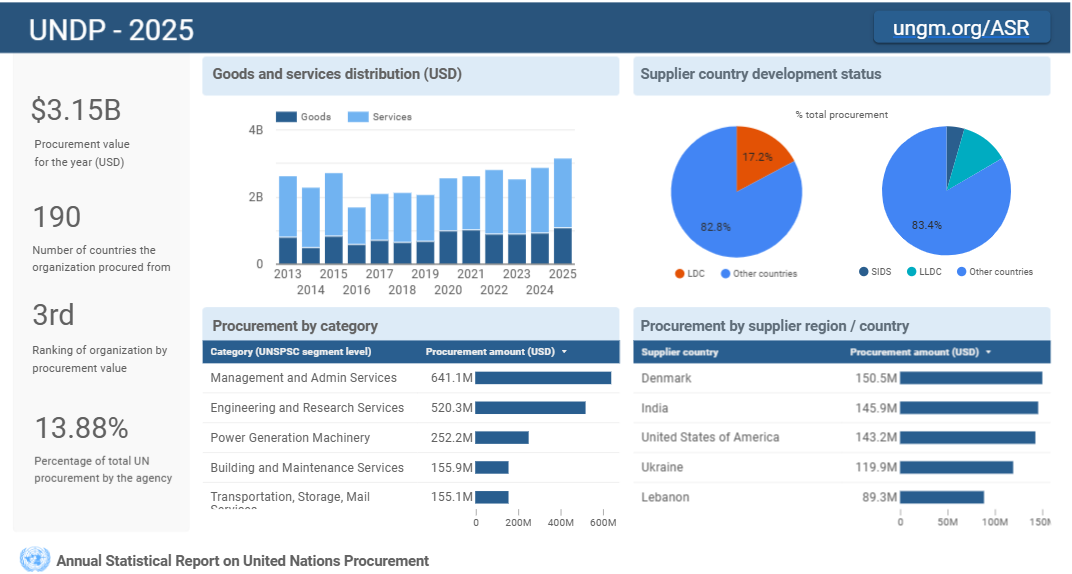1072x574 pixels.
Task: Select the Lebanon supplier row
Action: click(842, 497)
